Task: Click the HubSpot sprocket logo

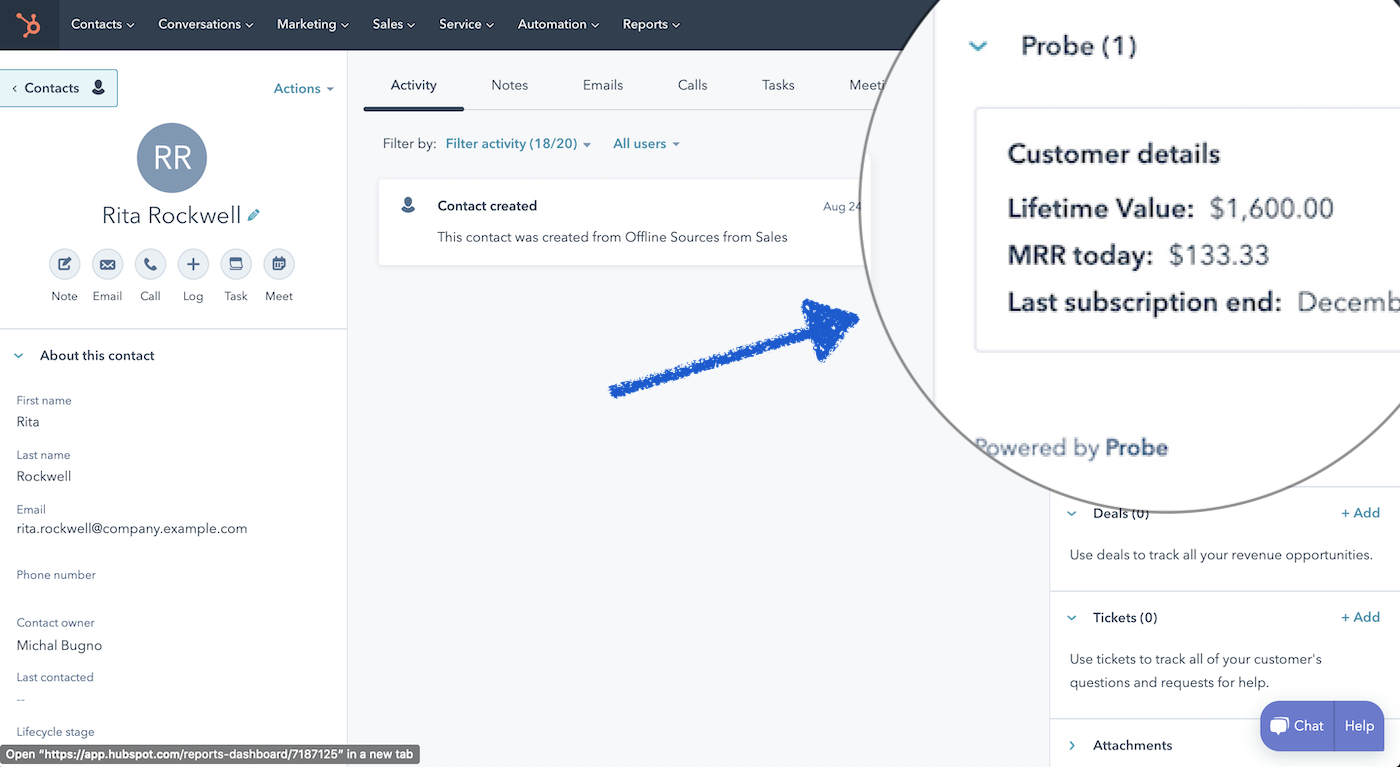Action: point(29,24)
